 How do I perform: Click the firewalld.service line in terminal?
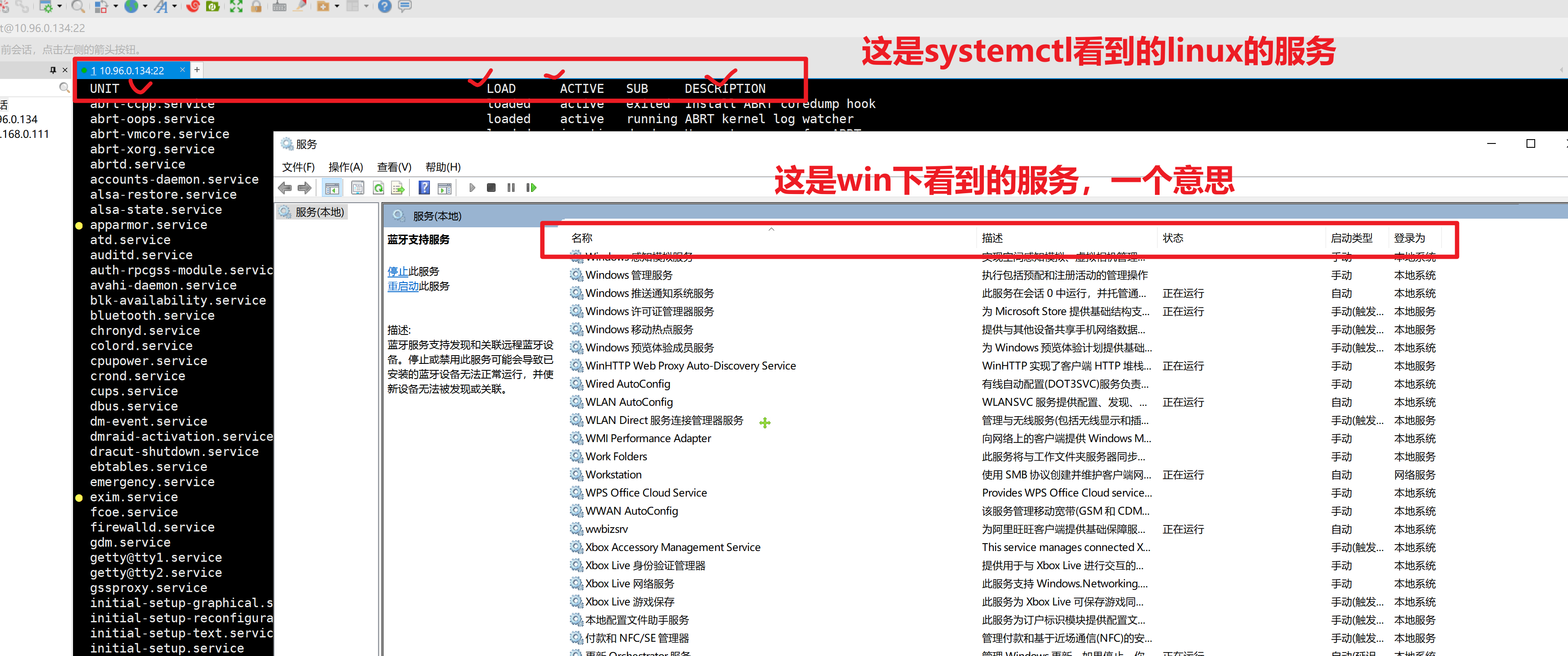(152, 527)
